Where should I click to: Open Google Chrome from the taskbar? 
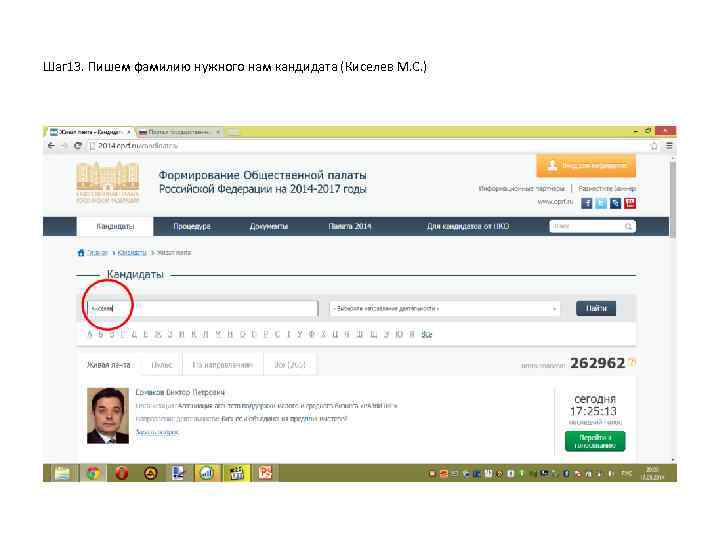click(x=93, y=472)
